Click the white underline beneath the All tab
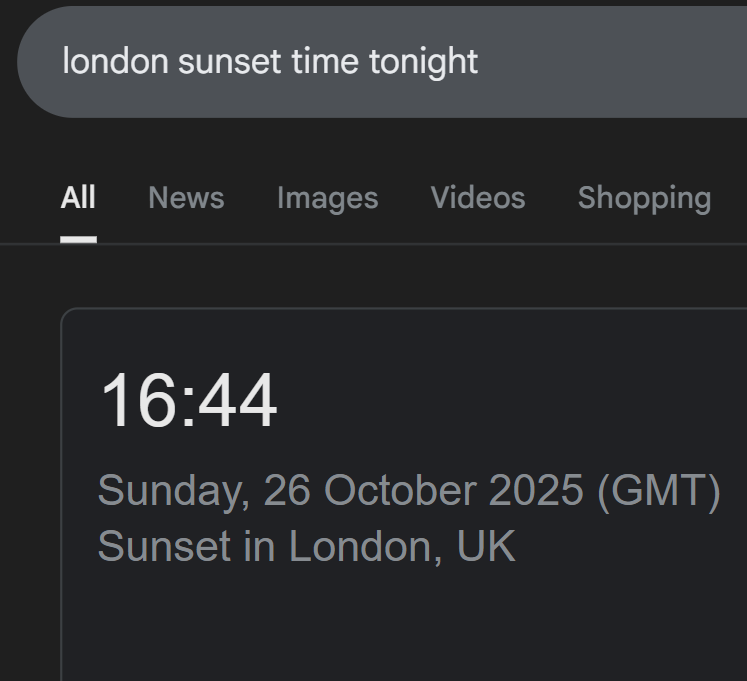This screenshot has height=681, width=747. pyautogui.click(x=78, y=239)
